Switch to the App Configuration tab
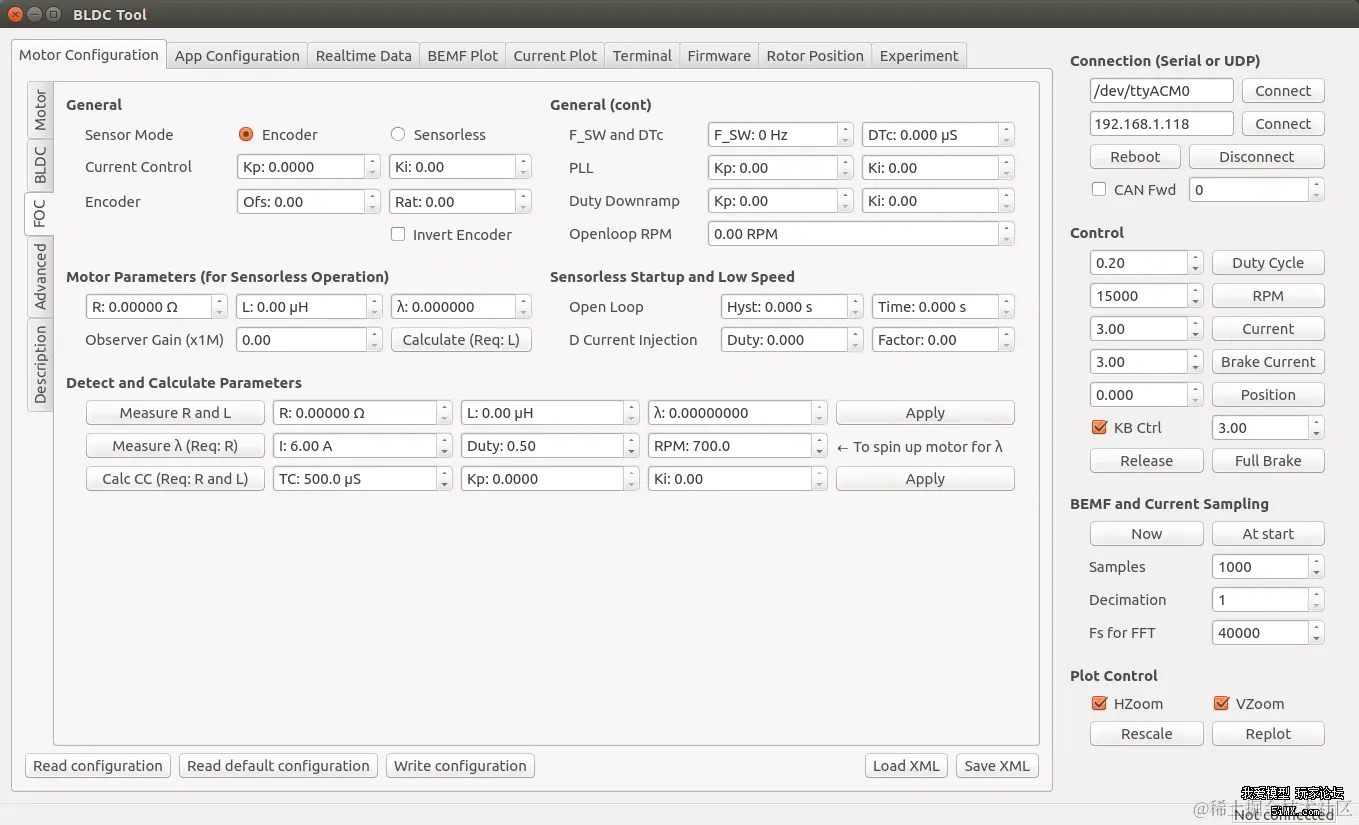 coord(237,56)
